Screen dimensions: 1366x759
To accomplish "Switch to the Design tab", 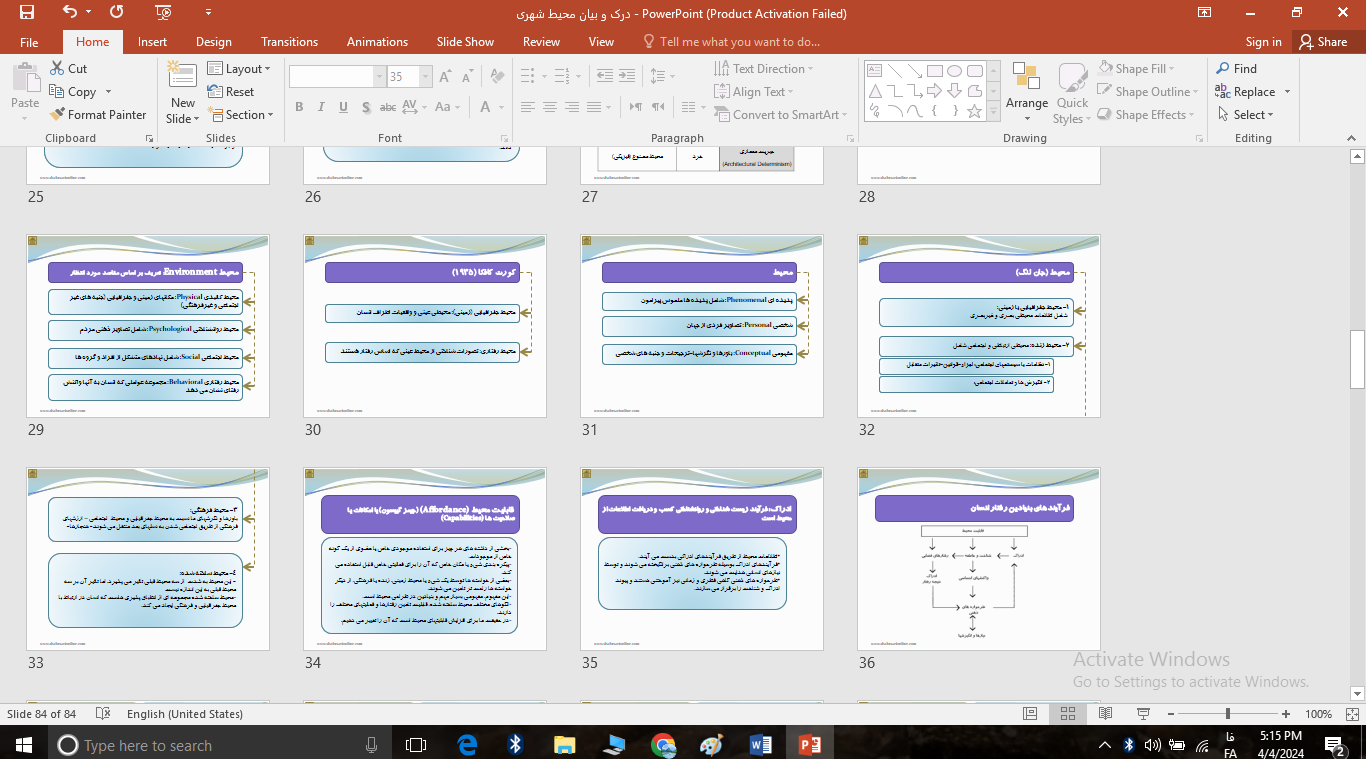I will point(213,42).
